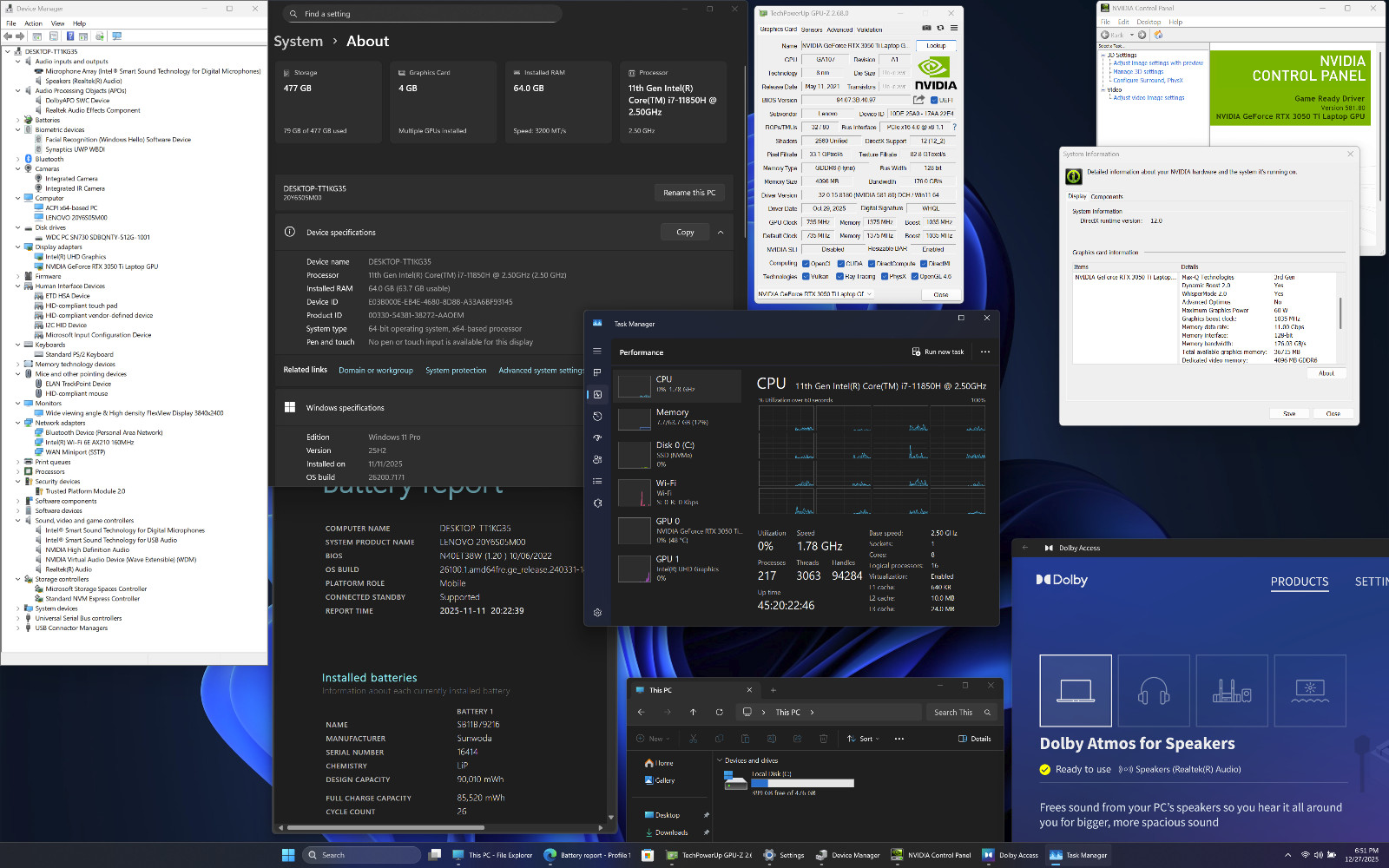The image size is (1389, 868).
Task: Select Dolby laptop speakers product tile
Action: 1076,691
